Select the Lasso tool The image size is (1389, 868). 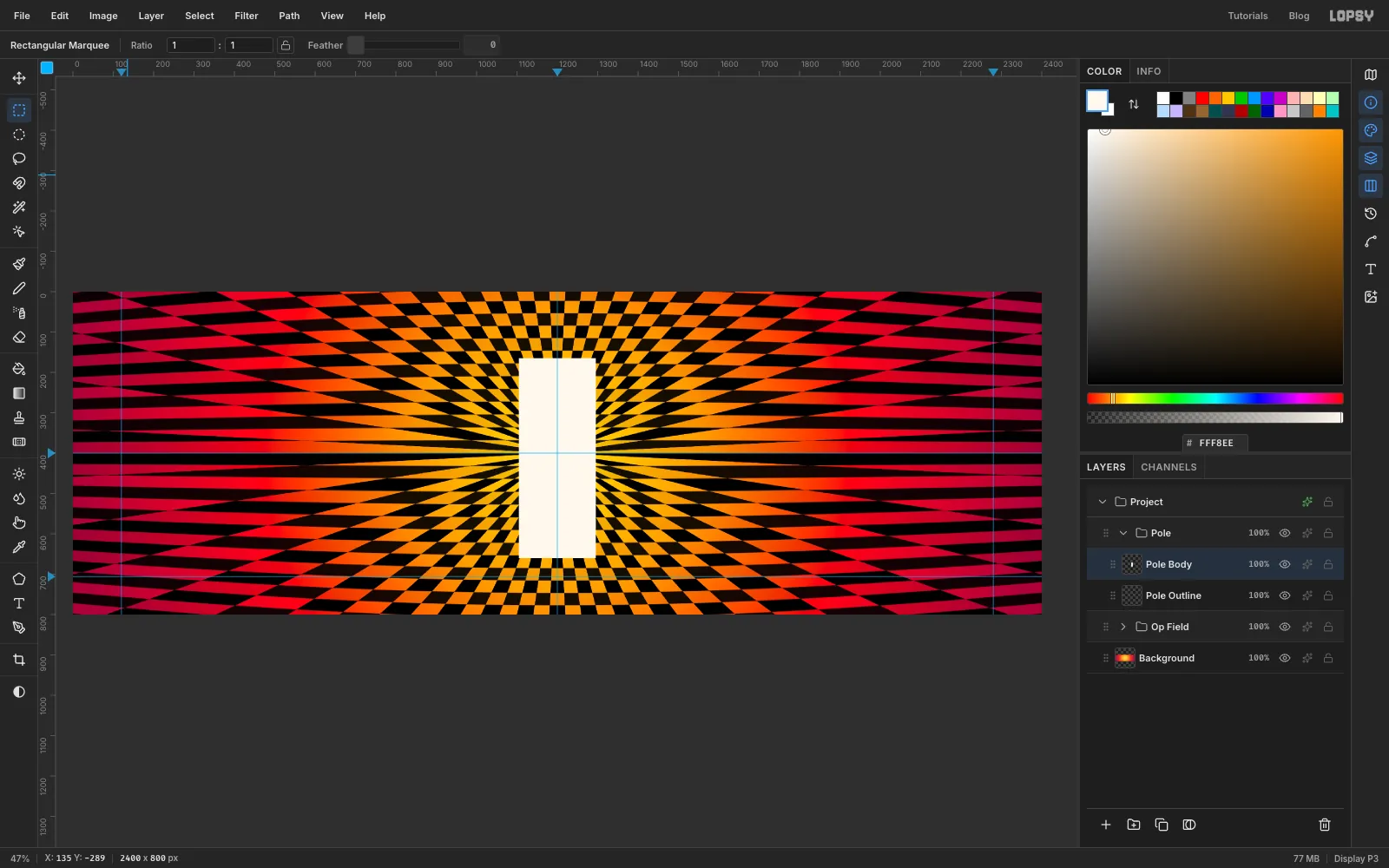(x=19, y=159)
